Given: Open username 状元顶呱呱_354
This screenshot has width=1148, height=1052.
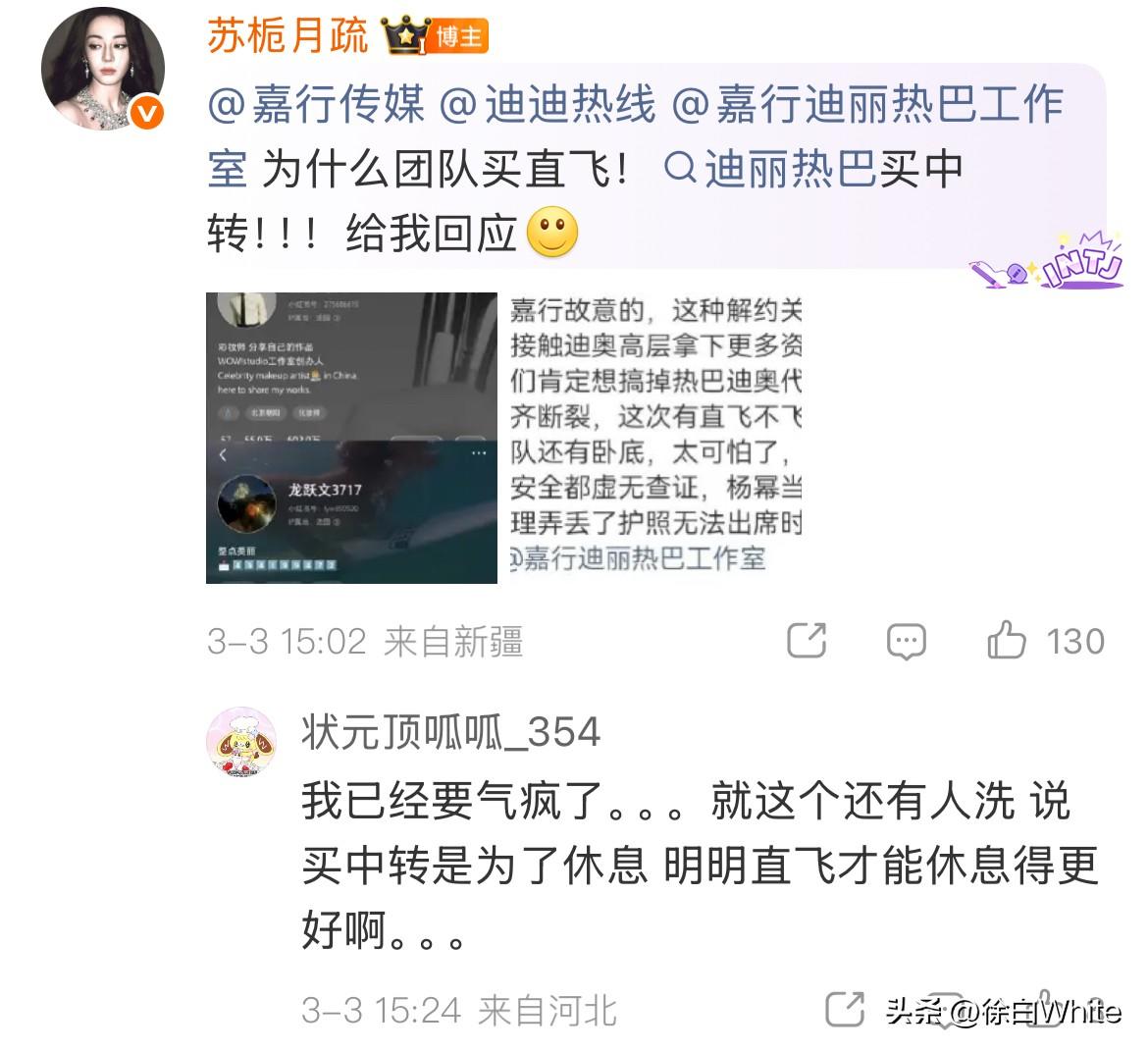Looking at the screenshot, I should coord(451,732).
